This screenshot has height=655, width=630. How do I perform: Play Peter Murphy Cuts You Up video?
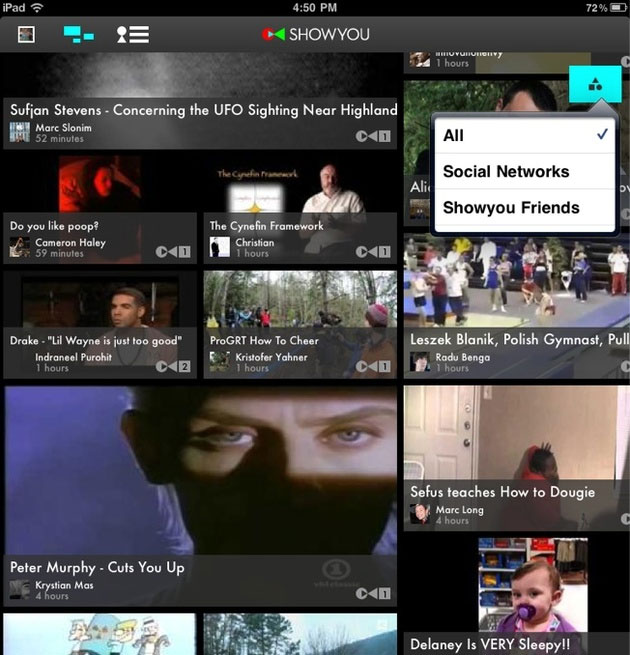click(200, 496)
